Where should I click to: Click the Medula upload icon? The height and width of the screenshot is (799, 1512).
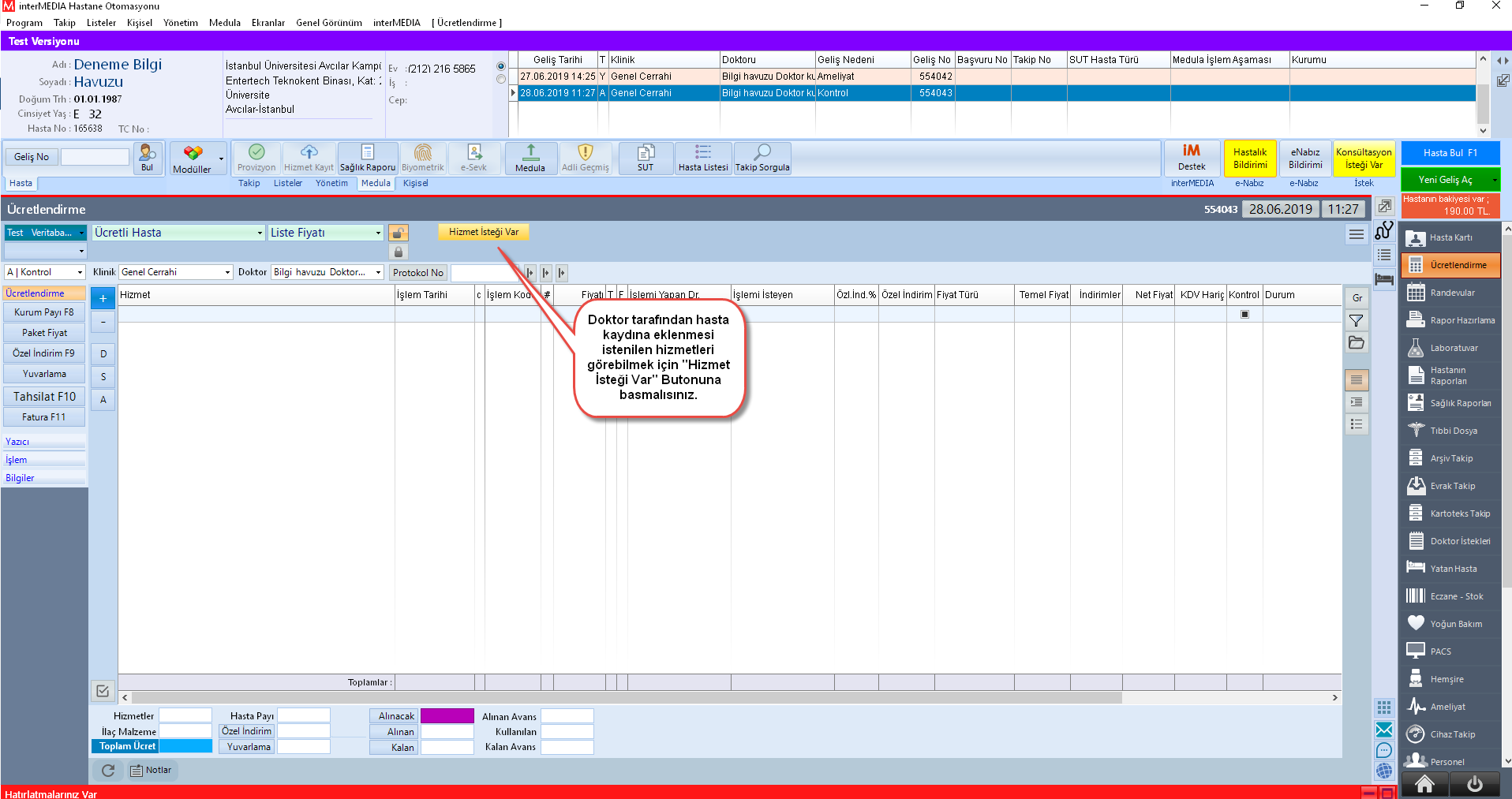(x=530, y=158)
